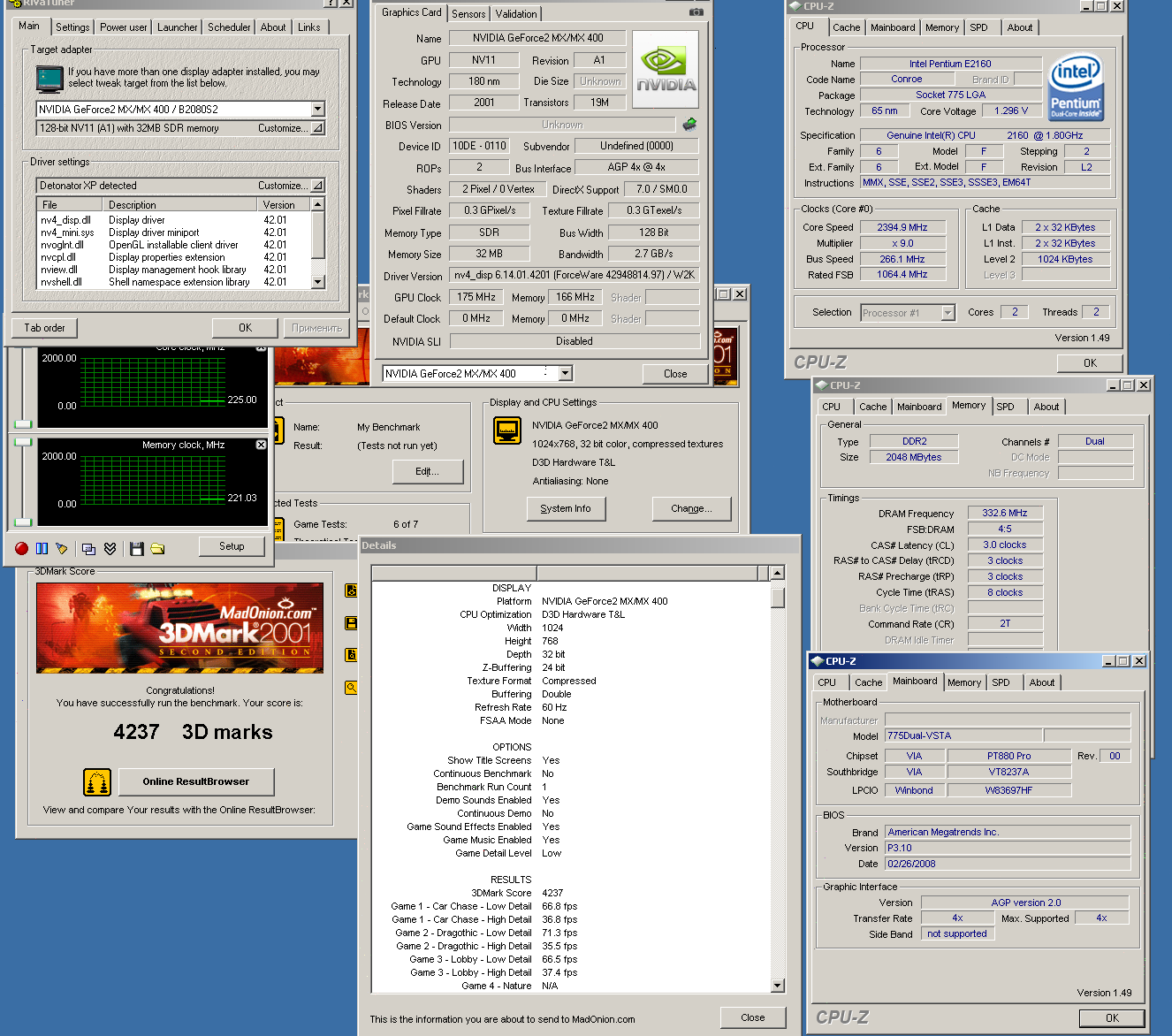Click the File column header in driver list
The height and width of the screenshot is (1036, 1172).
(70, 205)
